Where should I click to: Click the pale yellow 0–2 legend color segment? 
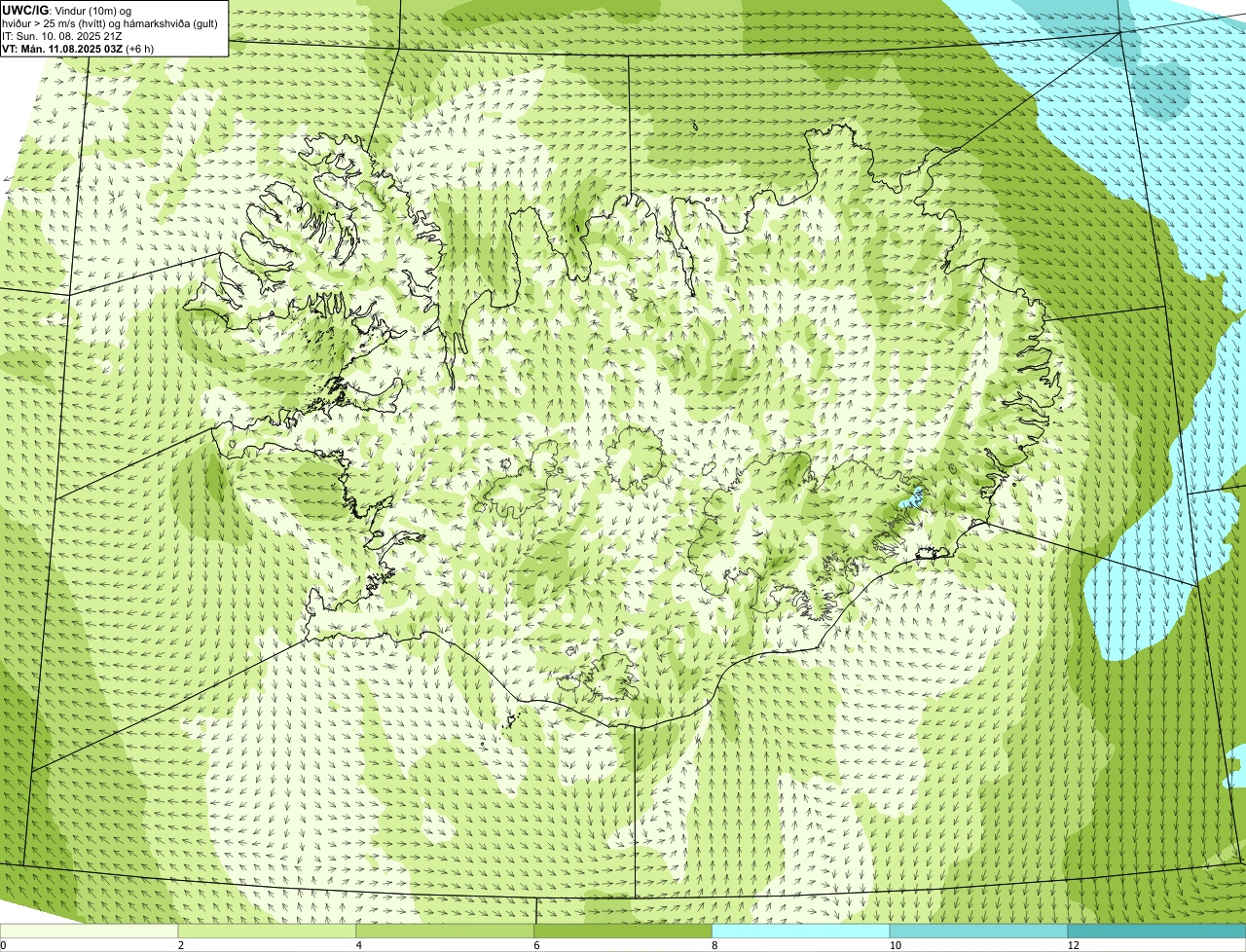pos(90,932)
